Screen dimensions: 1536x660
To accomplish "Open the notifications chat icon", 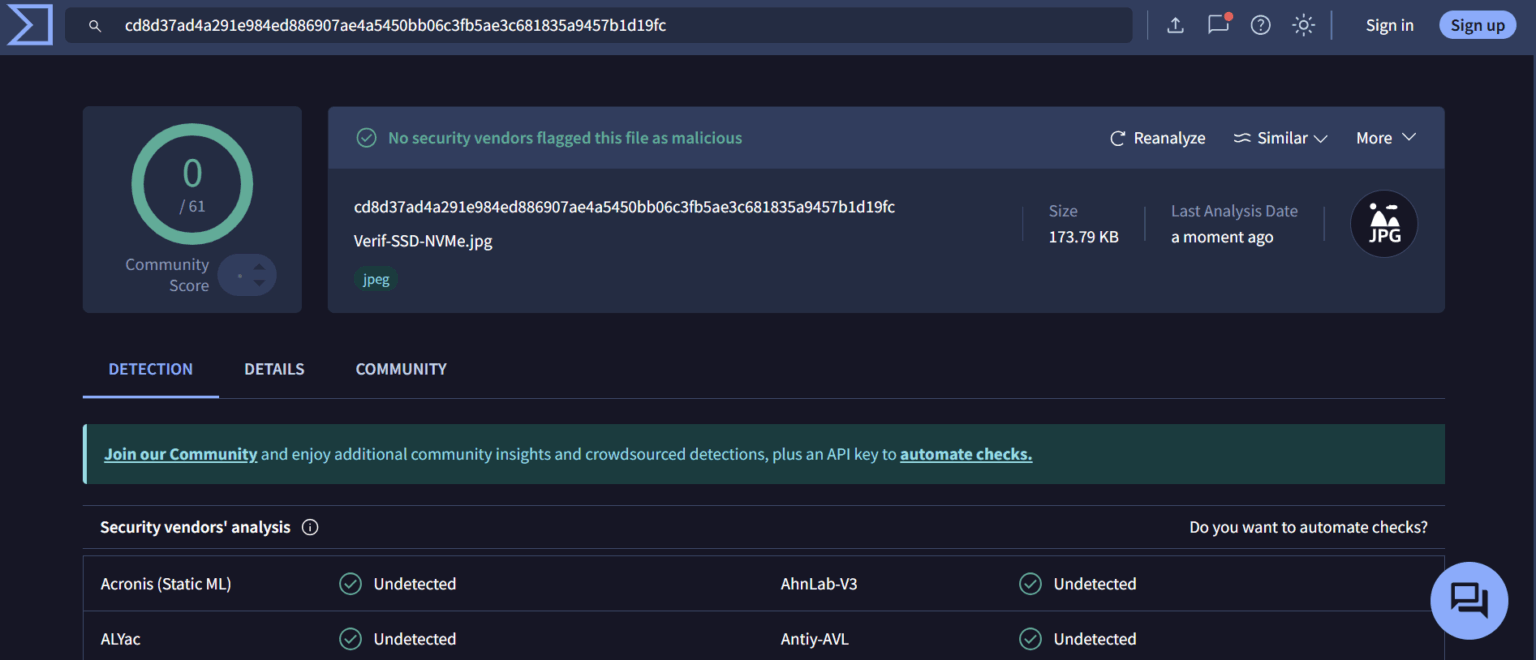I will 1219,24.
